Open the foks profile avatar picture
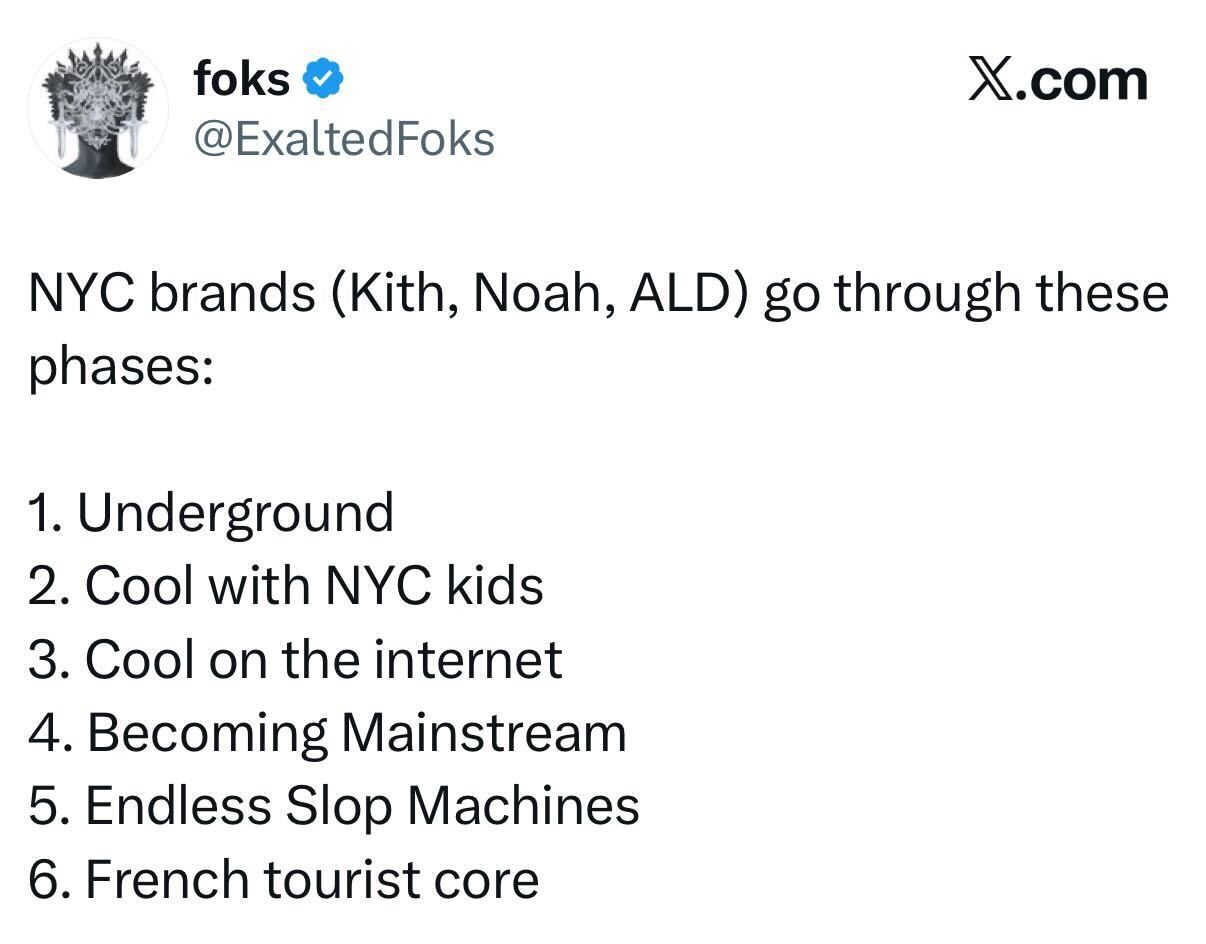 [x=98, y=109]
